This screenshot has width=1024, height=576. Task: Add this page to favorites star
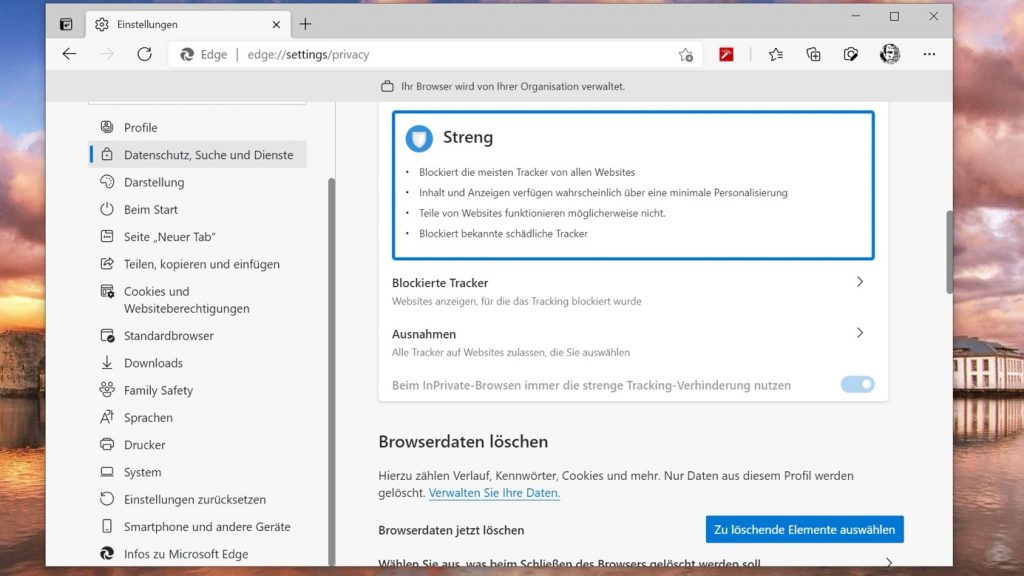point(685,55)
